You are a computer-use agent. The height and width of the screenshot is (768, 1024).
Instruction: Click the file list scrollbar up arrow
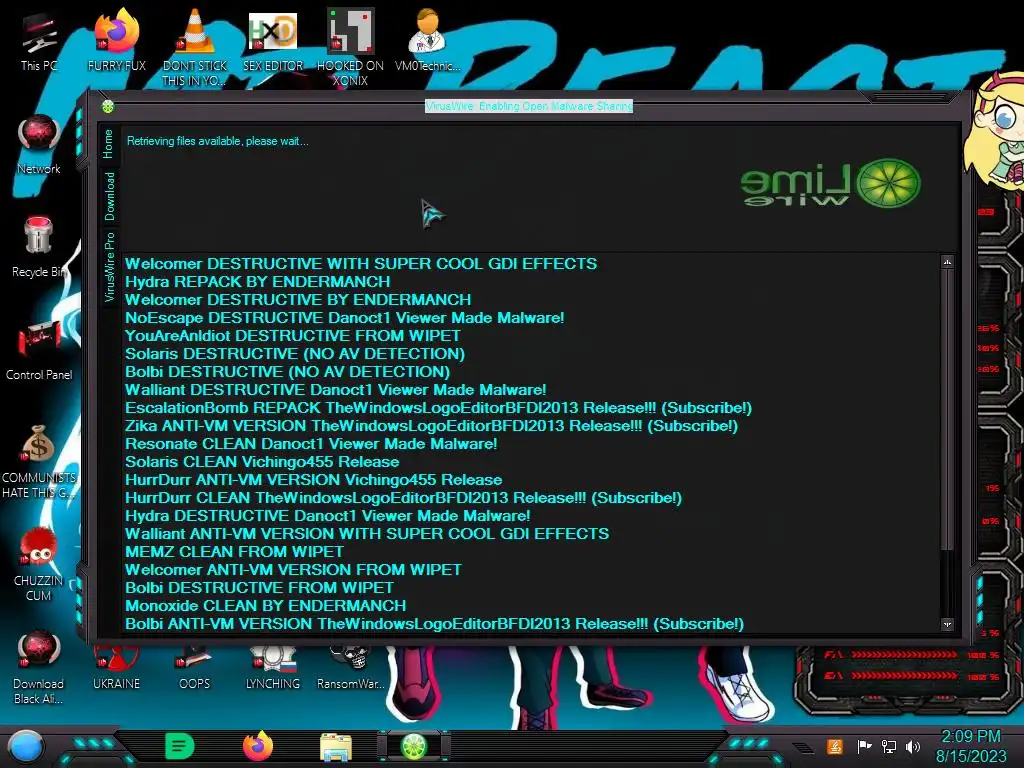tap(948, 262)
